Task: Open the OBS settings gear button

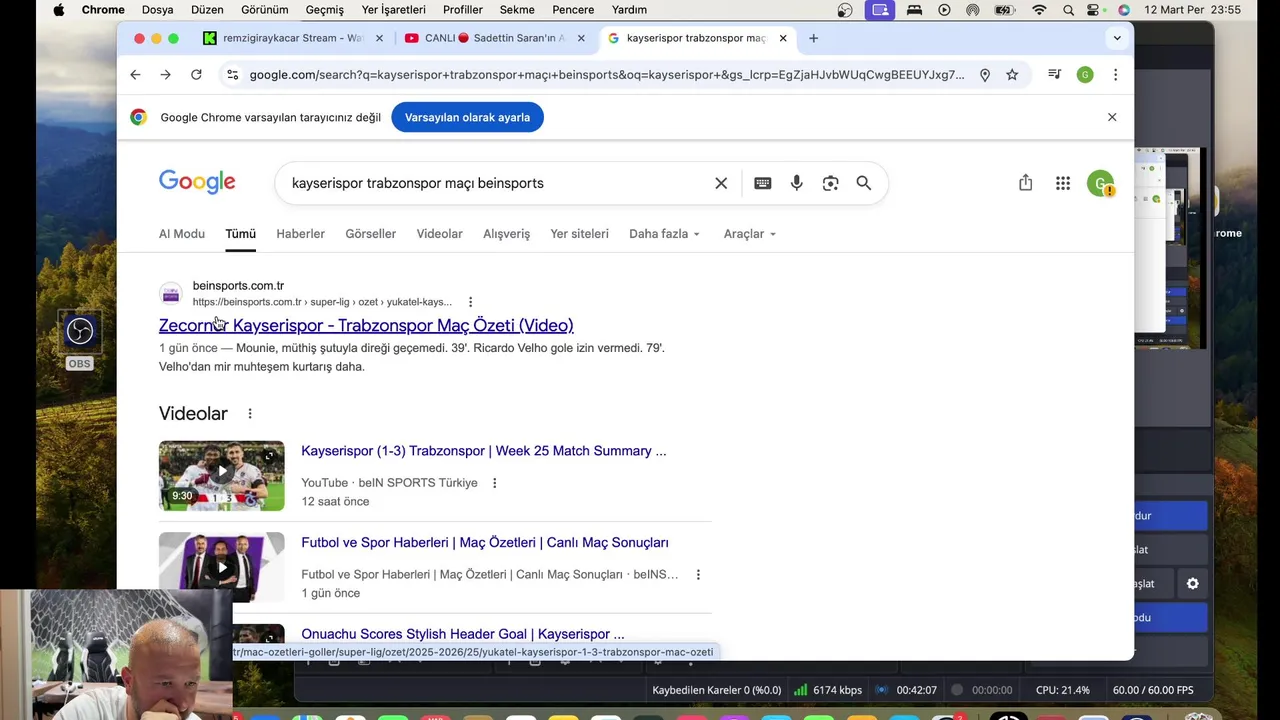Action: 1192,583
